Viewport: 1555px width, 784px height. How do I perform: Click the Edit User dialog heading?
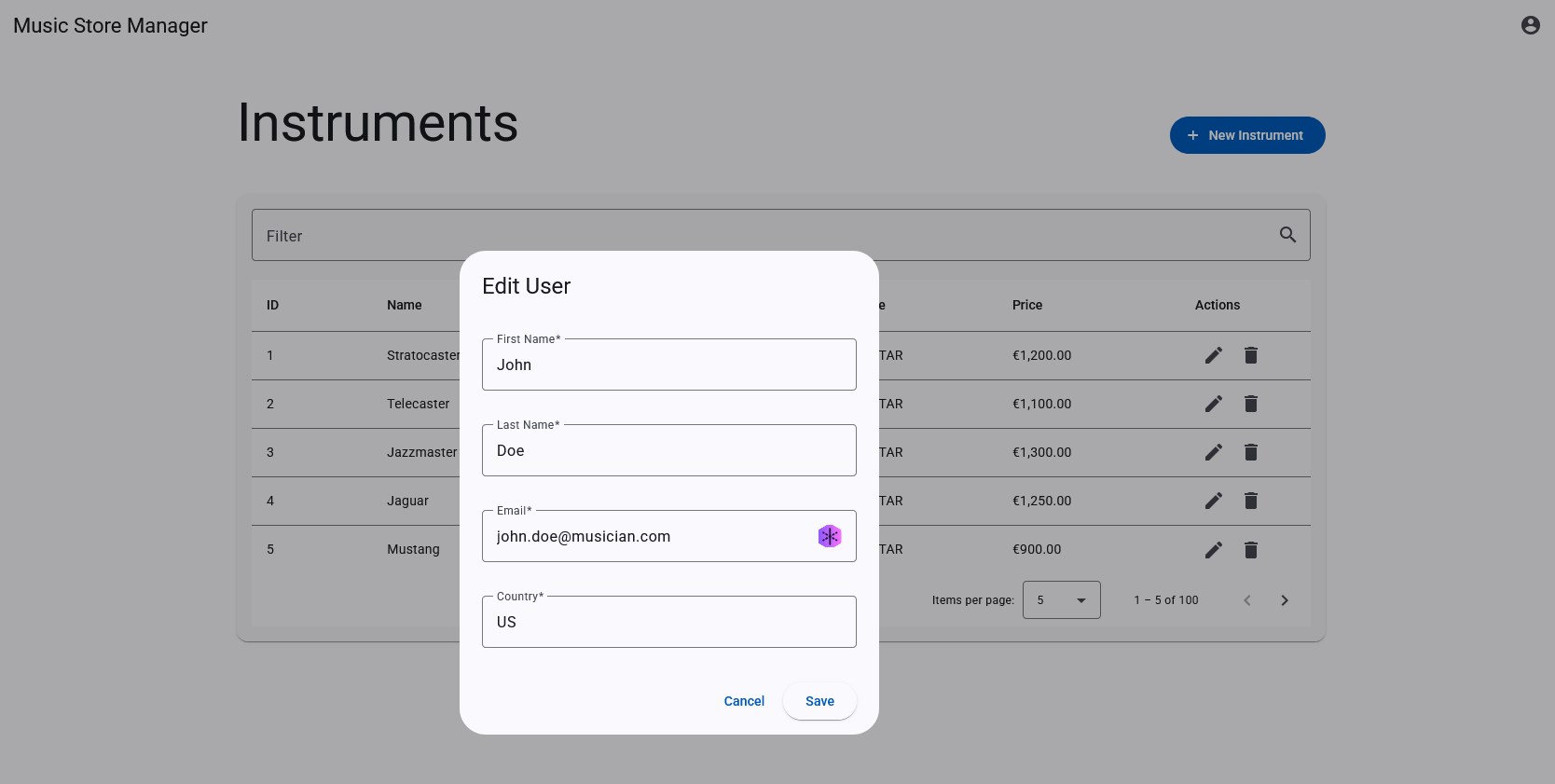click(527, 286)
